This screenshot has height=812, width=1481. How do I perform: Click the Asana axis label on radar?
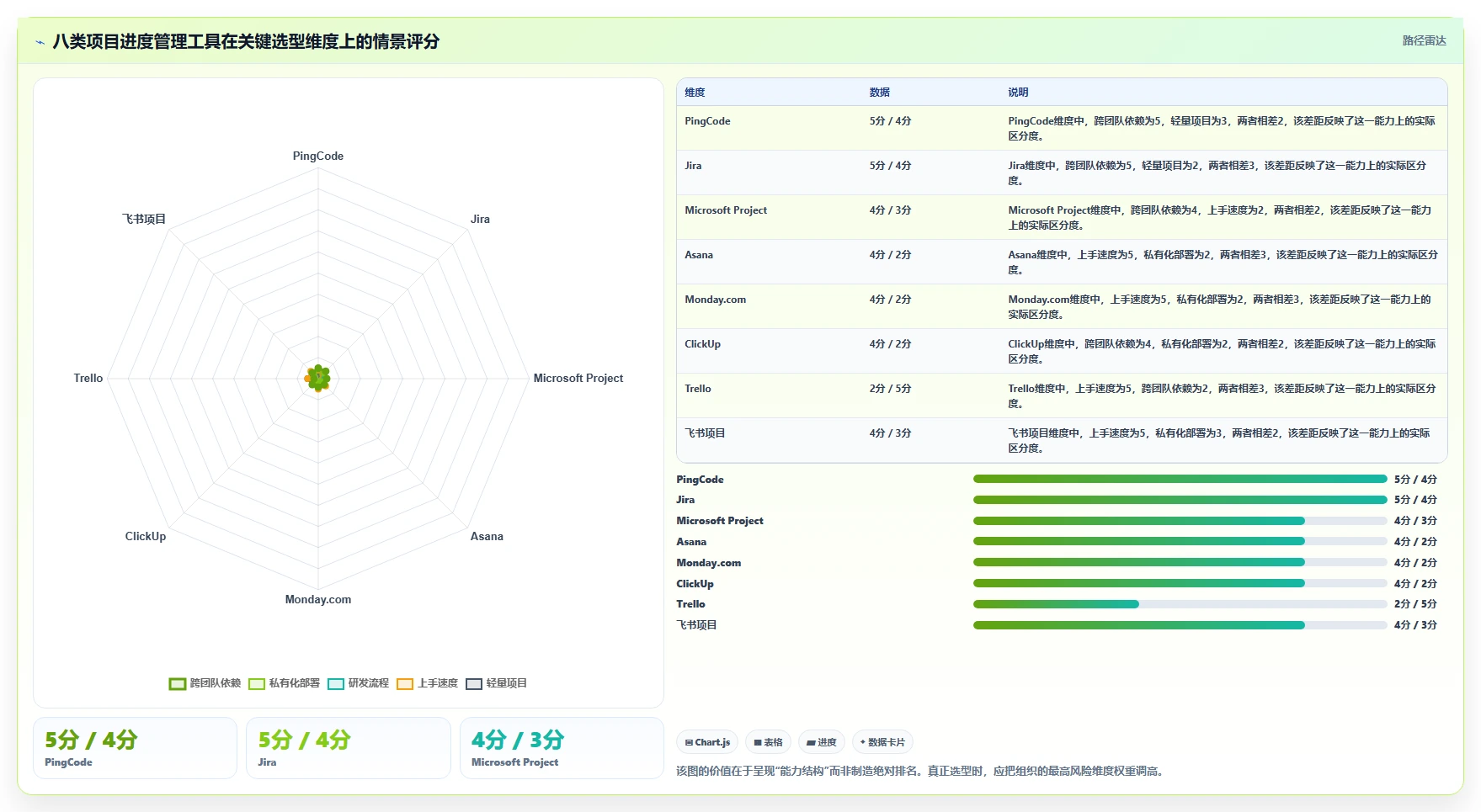click(x=487, y=536)
